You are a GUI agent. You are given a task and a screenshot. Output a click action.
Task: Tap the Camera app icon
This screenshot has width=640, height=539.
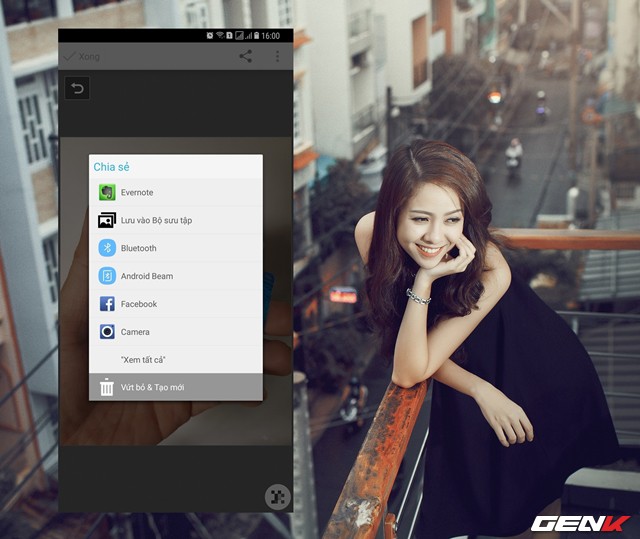107,332
